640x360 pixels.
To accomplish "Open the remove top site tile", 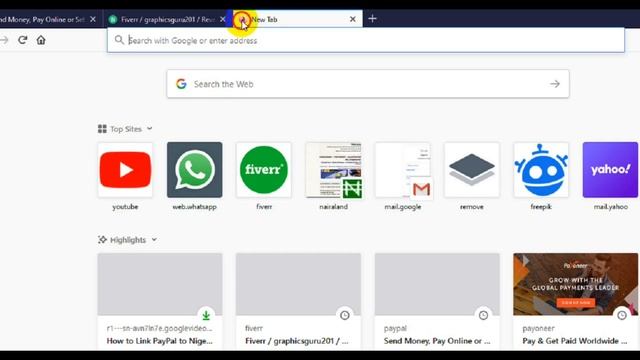I will click(472, 170).
